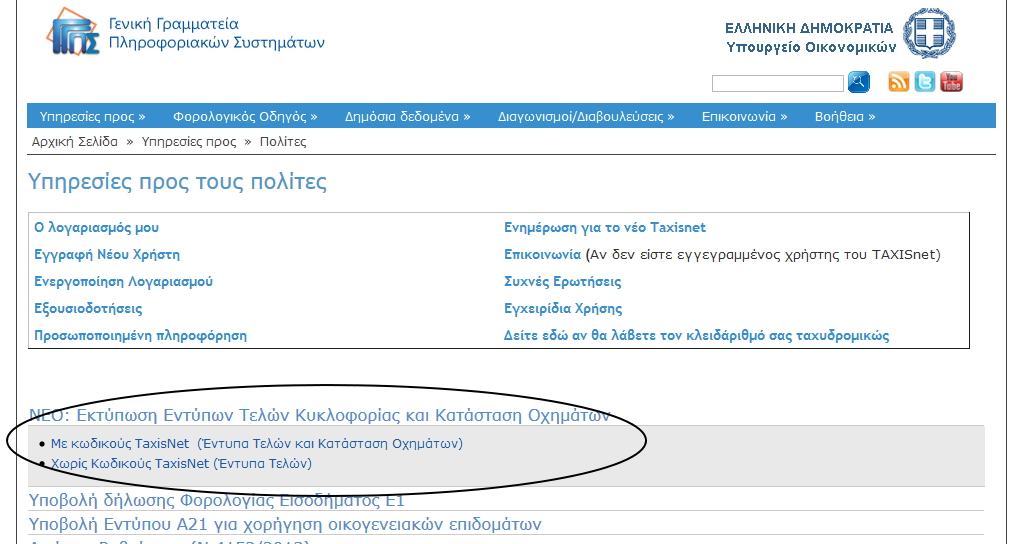This screenshot has height=544, width=1024.
Task: Open the YouTube icon link
Action: [951, 82]
